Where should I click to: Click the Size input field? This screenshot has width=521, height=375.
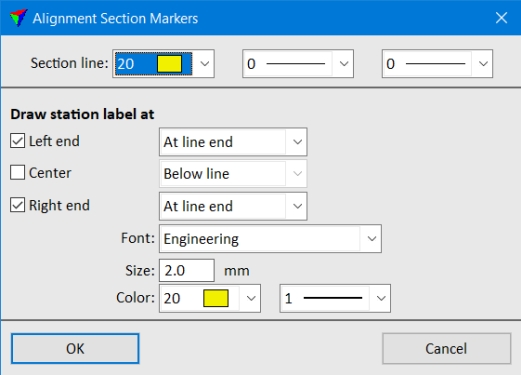[187, 270]
